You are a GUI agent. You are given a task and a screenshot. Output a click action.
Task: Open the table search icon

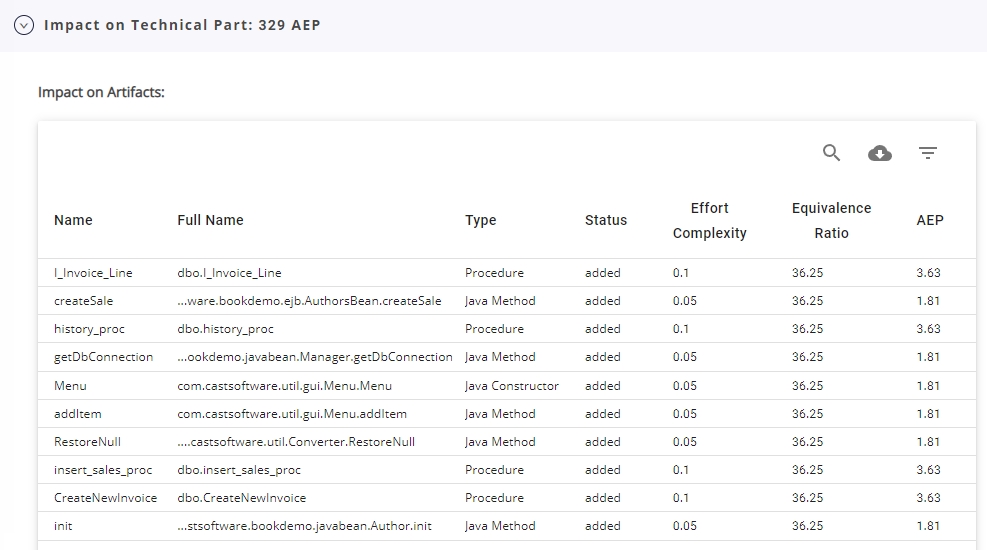tap(831, 153)
